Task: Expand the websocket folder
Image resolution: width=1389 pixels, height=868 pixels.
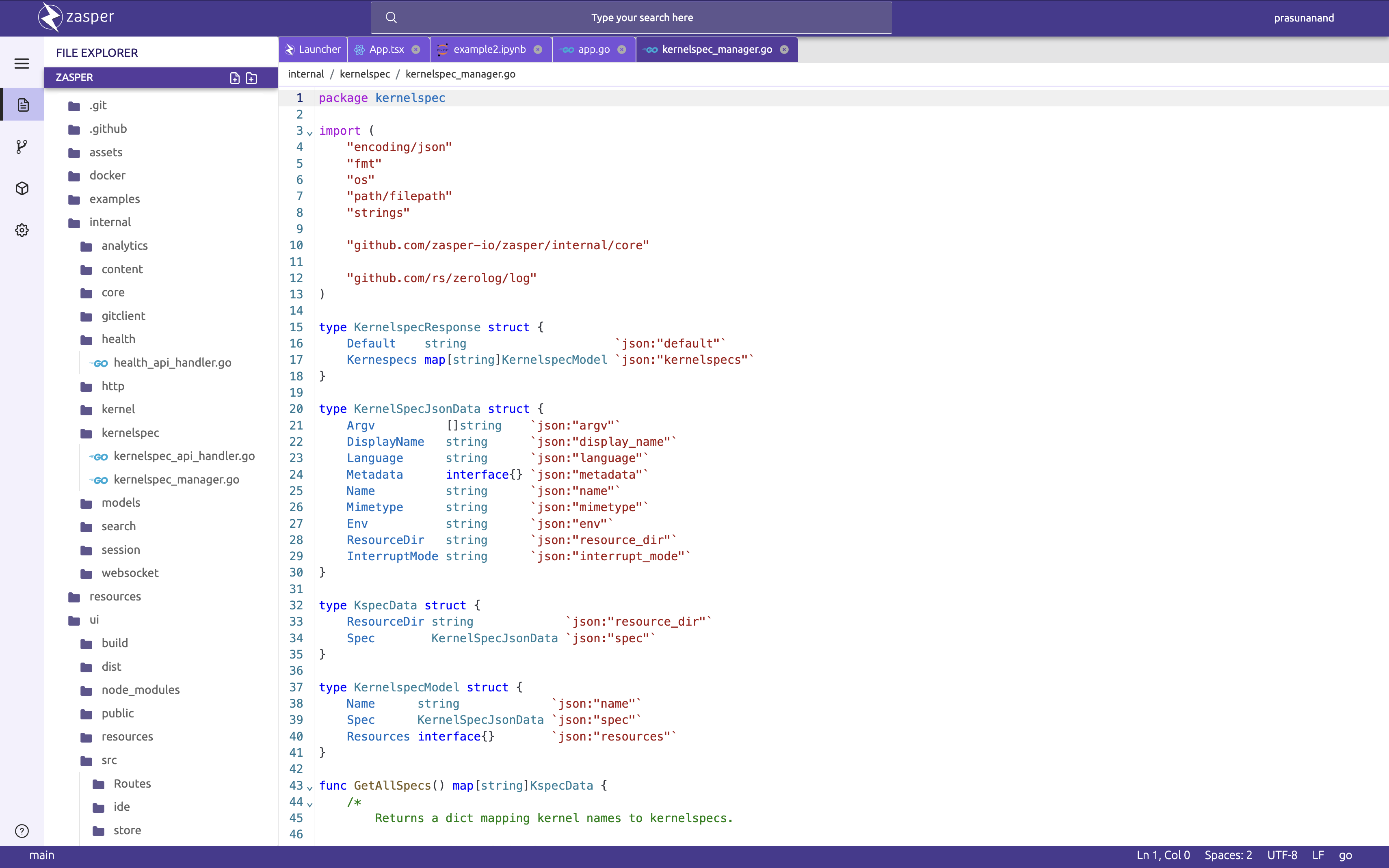Action: (x=130, y=573)
